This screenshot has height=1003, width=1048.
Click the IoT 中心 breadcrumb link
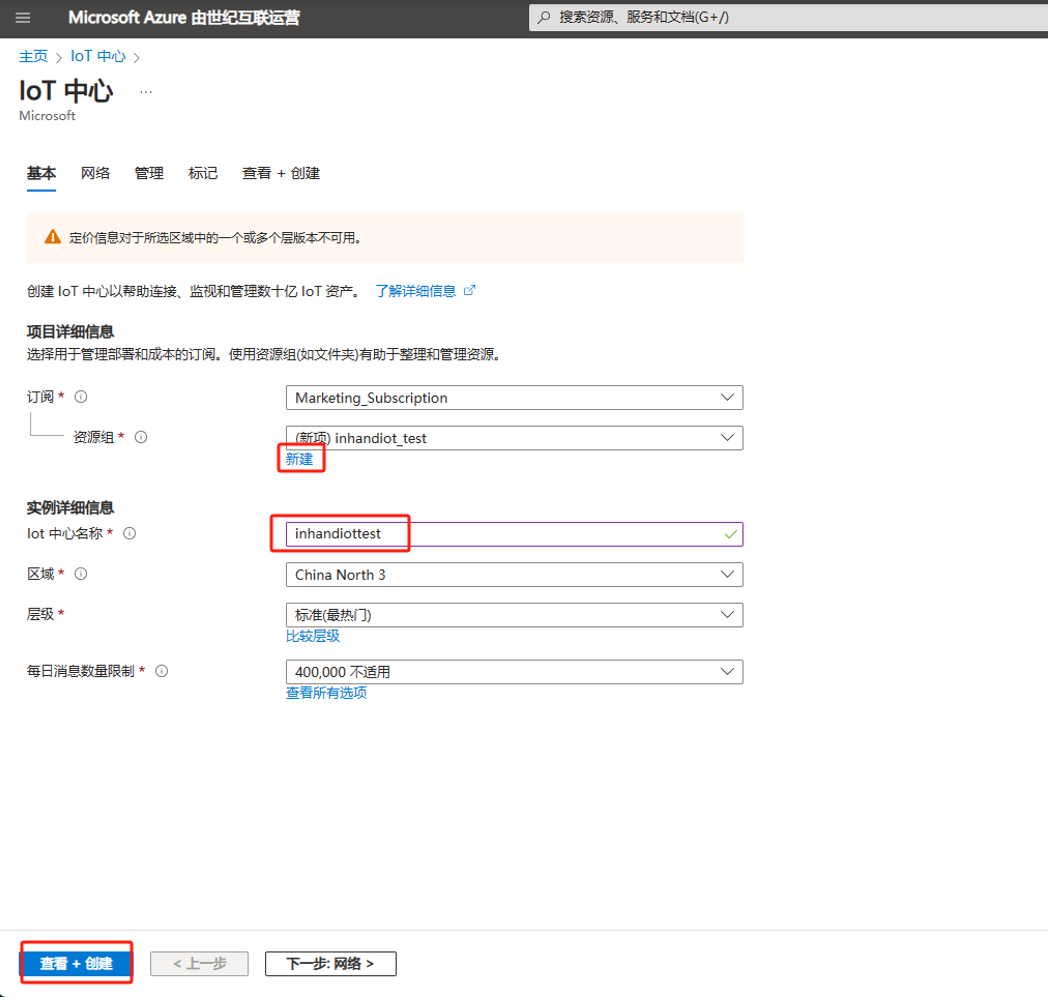98,56
